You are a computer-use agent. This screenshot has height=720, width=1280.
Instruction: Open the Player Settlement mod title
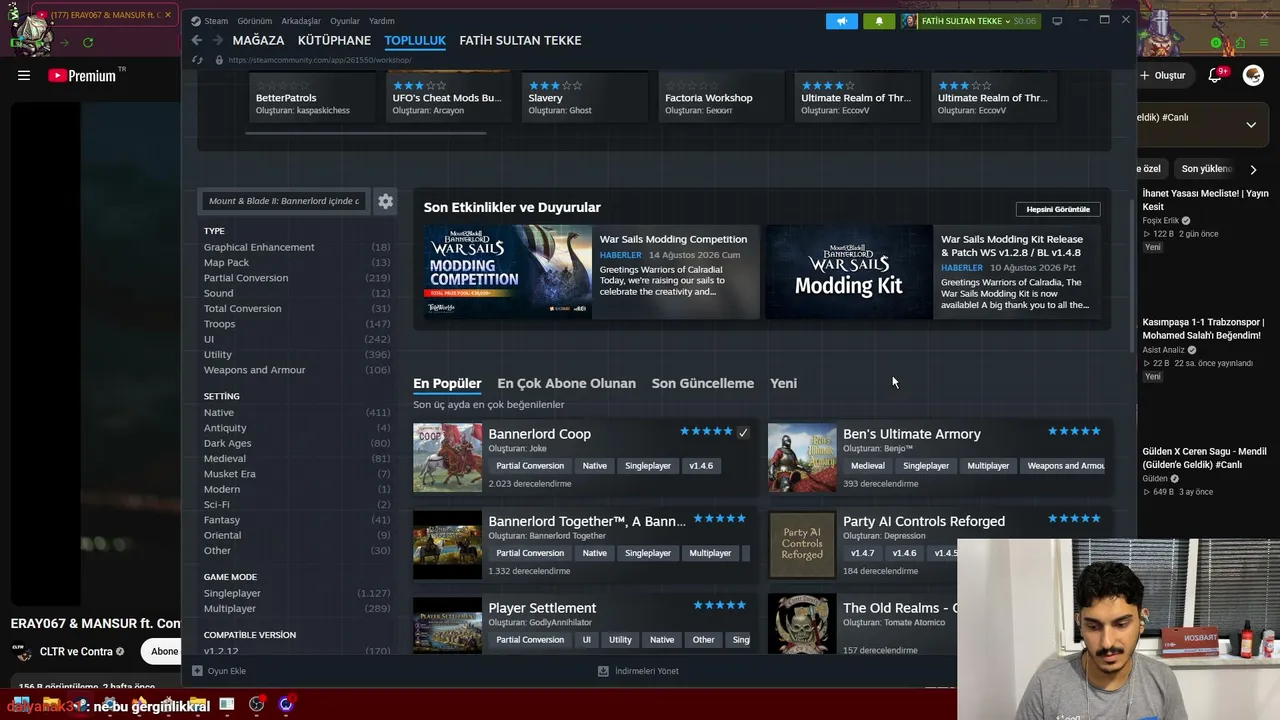coord(542,608)
